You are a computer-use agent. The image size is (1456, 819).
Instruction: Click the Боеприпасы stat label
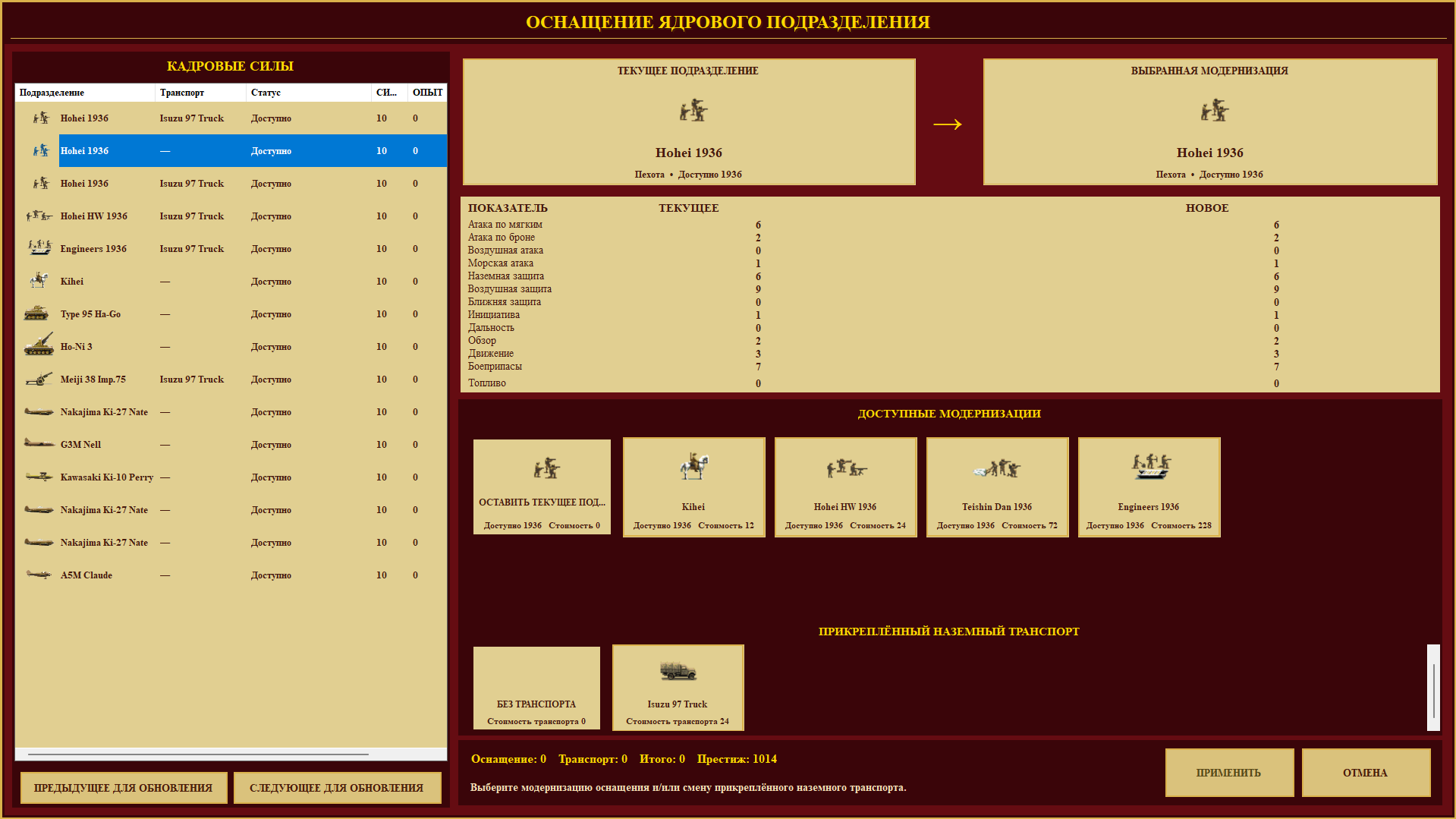(495, 367)
